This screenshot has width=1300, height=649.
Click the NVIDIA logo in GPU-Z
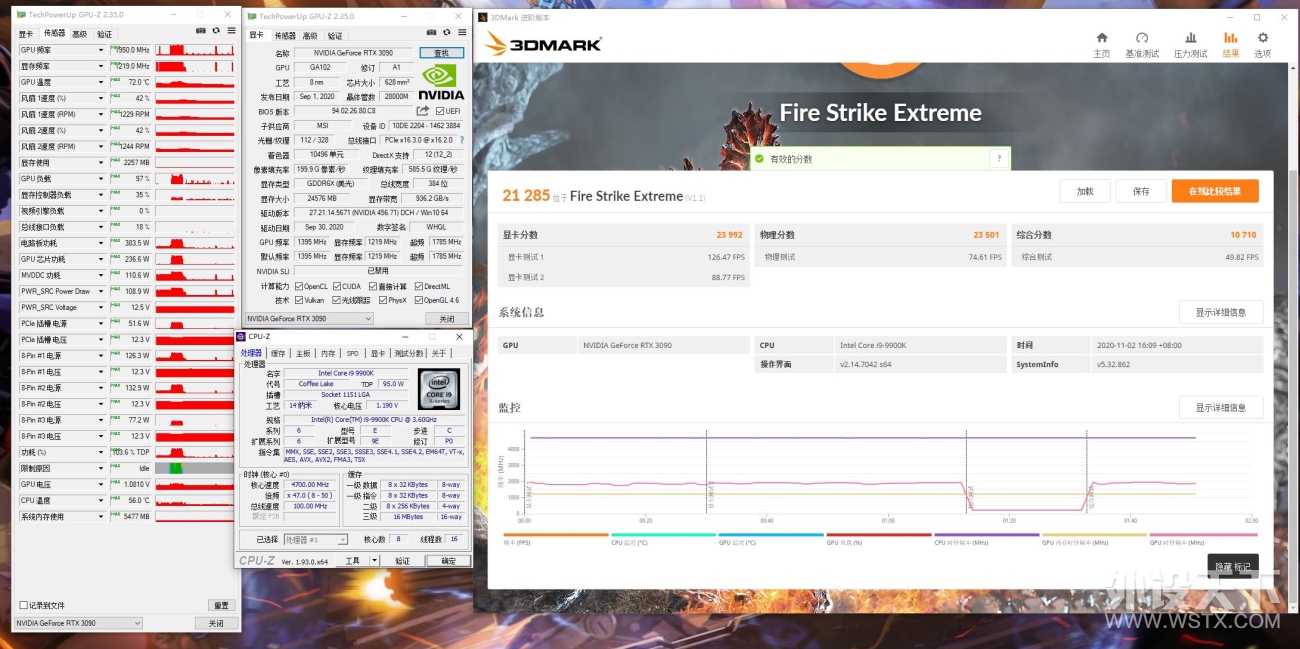(441, 83)
